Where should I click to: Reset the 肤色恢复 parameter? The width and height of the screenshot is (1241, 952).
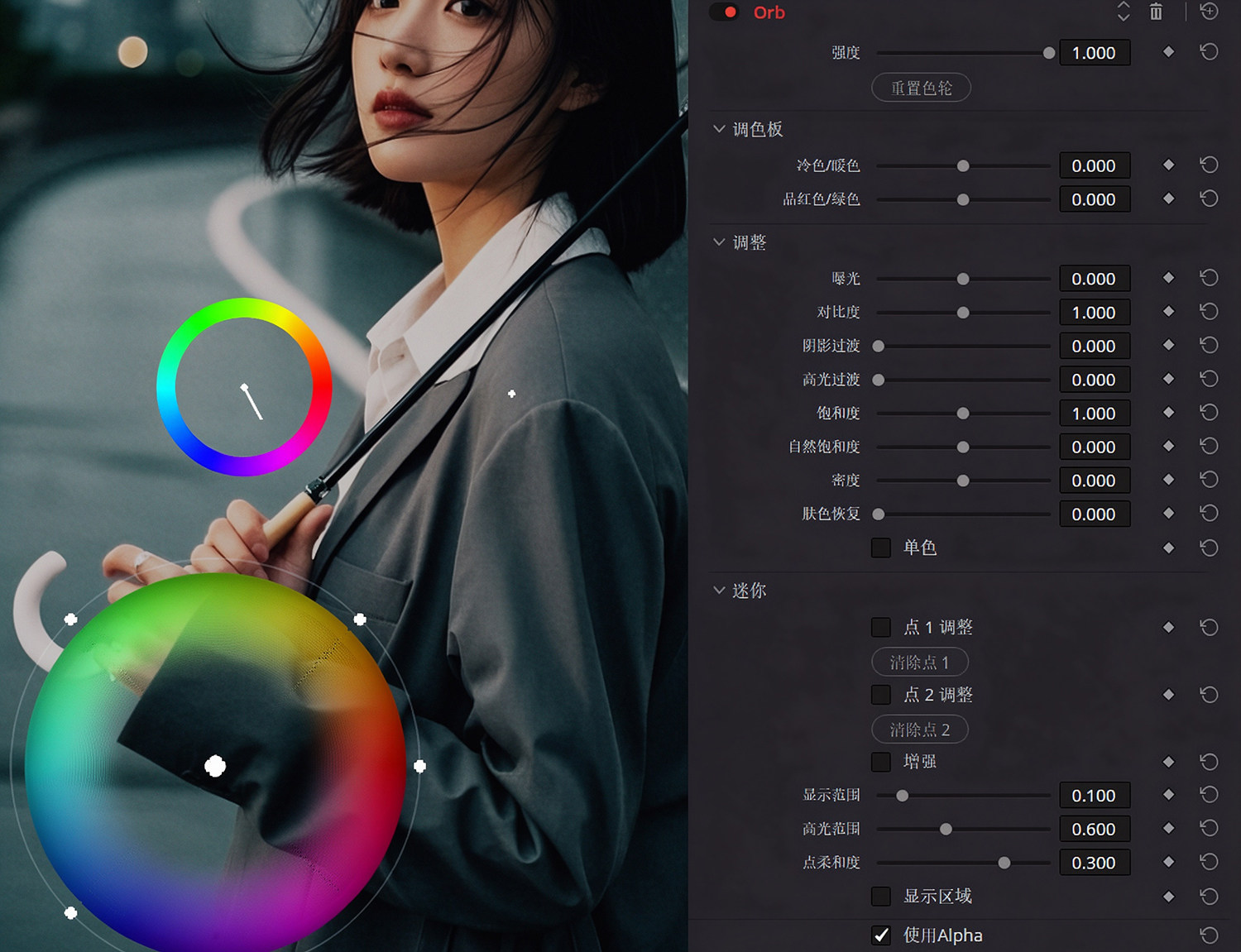pyautogui.click(x=1209, y=514)
